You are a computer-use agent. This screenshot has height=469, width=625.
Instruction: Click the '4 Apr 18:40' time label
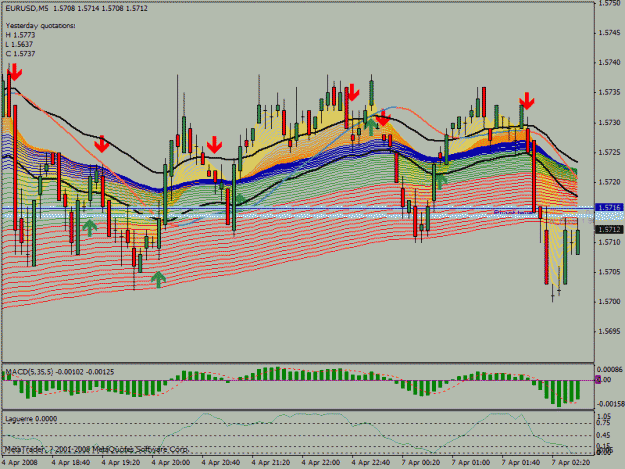(x=70, y=463)
